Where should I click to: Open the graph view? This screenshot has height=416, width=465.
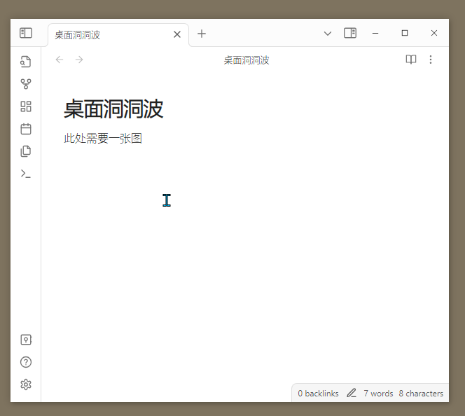coord(26,84)
